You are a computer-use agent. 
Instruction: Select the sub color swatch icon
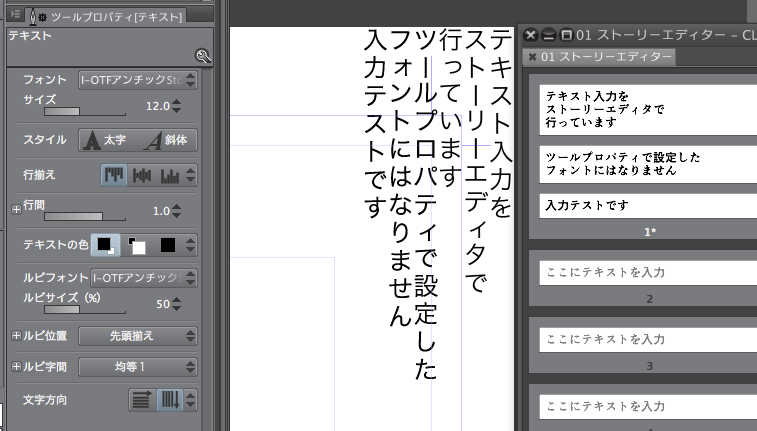[136, 244]
